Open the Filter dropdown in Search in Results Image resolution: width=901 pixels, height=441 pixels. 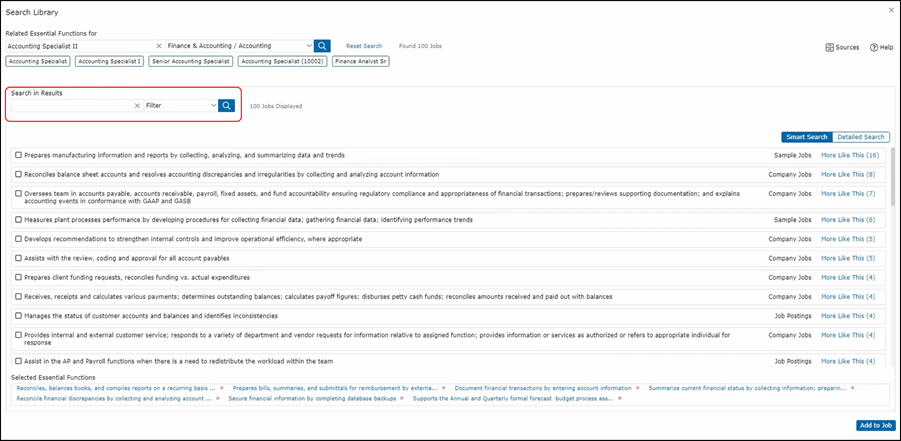(x=213, y=105)
